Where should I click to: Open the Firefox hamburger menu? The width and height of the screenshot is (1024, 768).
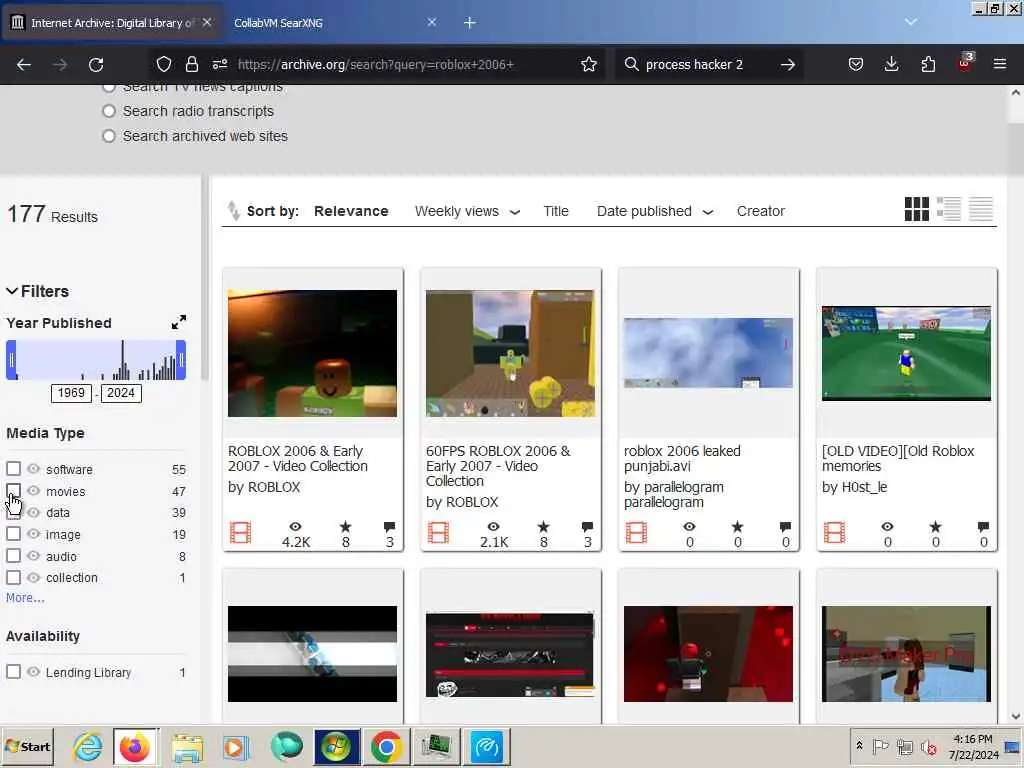click(1000, 64)
